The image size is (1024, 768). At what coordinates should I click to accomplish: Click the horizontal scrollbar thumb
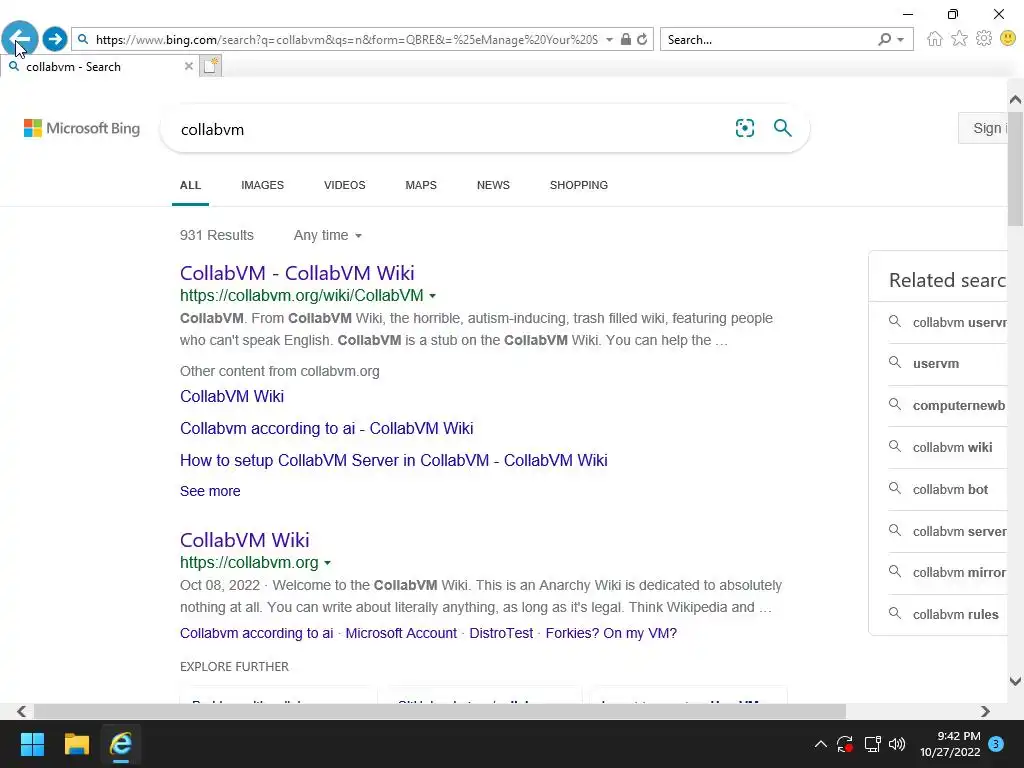(x=440, y=711)
